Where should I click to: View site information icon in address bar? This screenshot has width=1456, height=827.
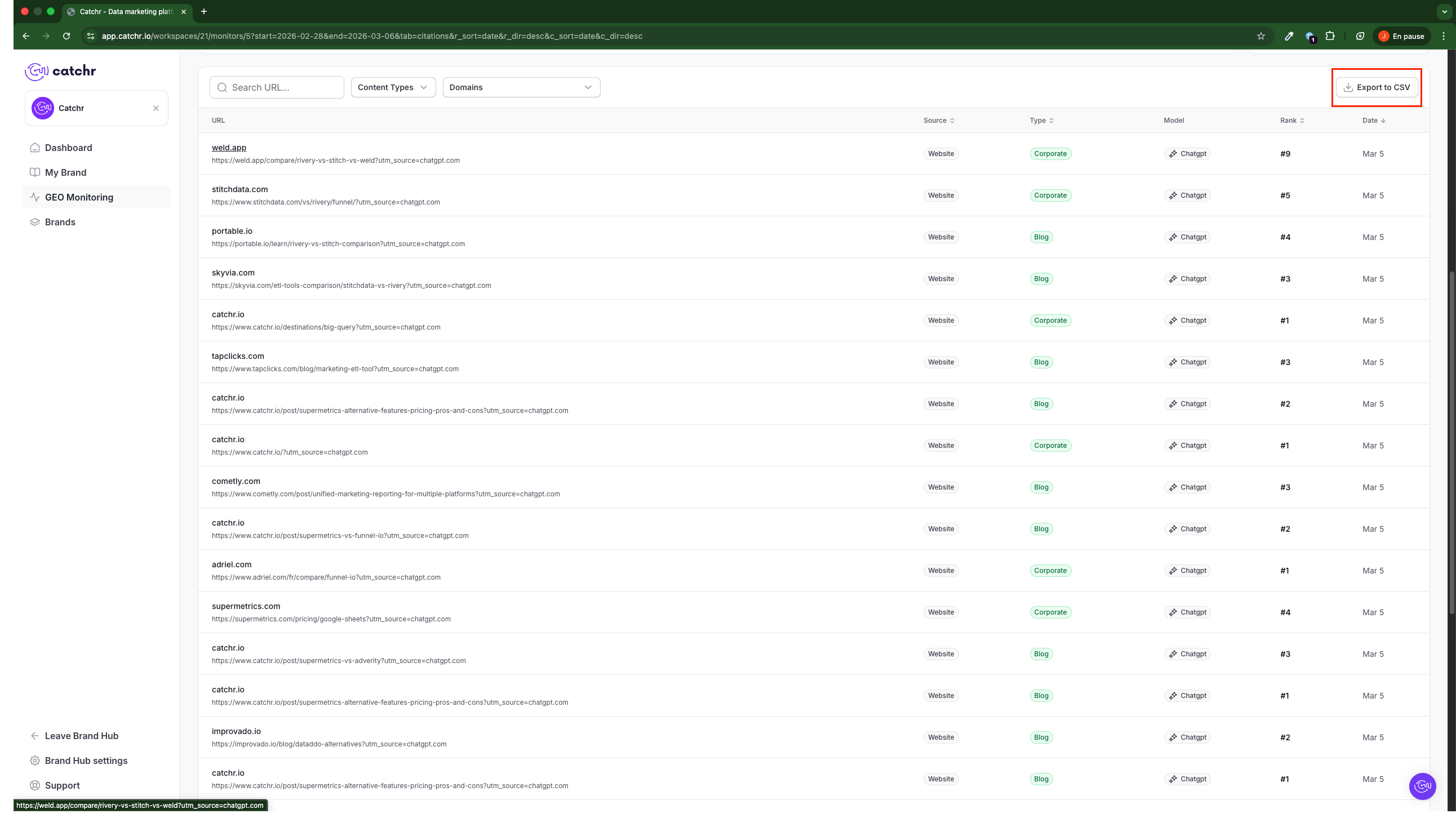click(x=90, y=36)
